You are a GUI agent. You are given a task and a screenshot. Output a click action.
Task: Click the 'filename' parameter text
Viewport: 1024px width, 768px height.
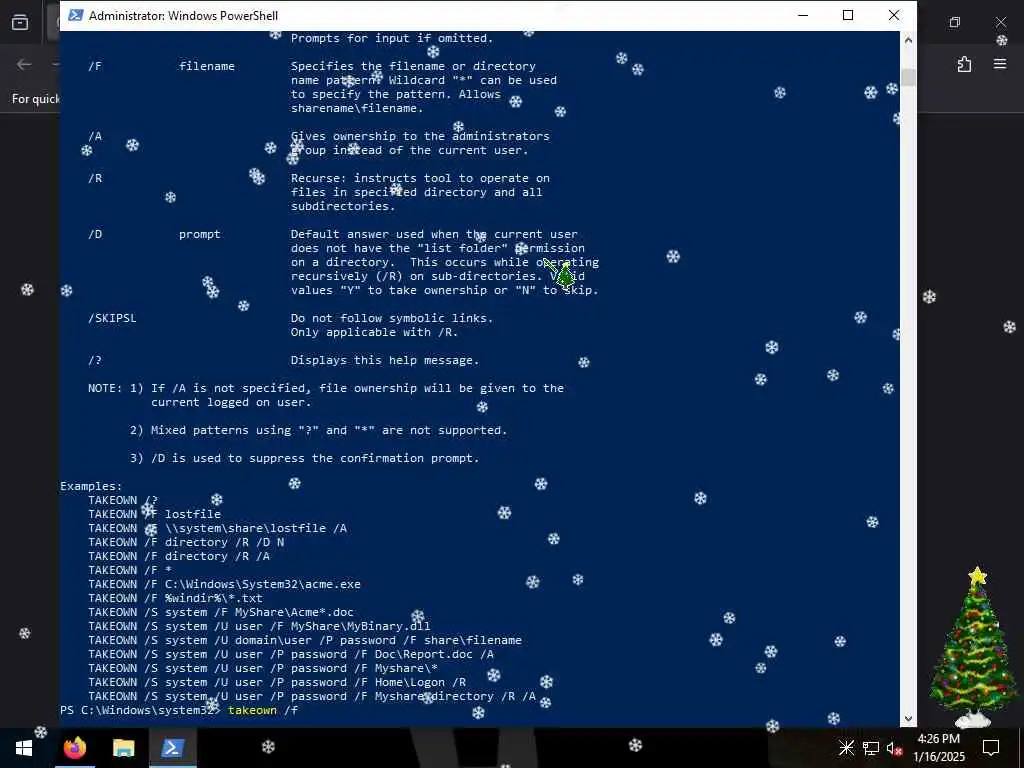[206, 66]
